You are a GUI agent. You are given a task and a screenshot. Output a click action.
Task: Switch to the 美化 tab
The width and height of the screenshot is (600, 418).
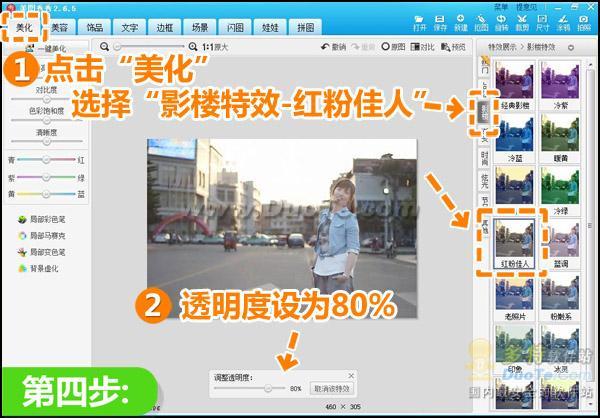click(25, 28)
